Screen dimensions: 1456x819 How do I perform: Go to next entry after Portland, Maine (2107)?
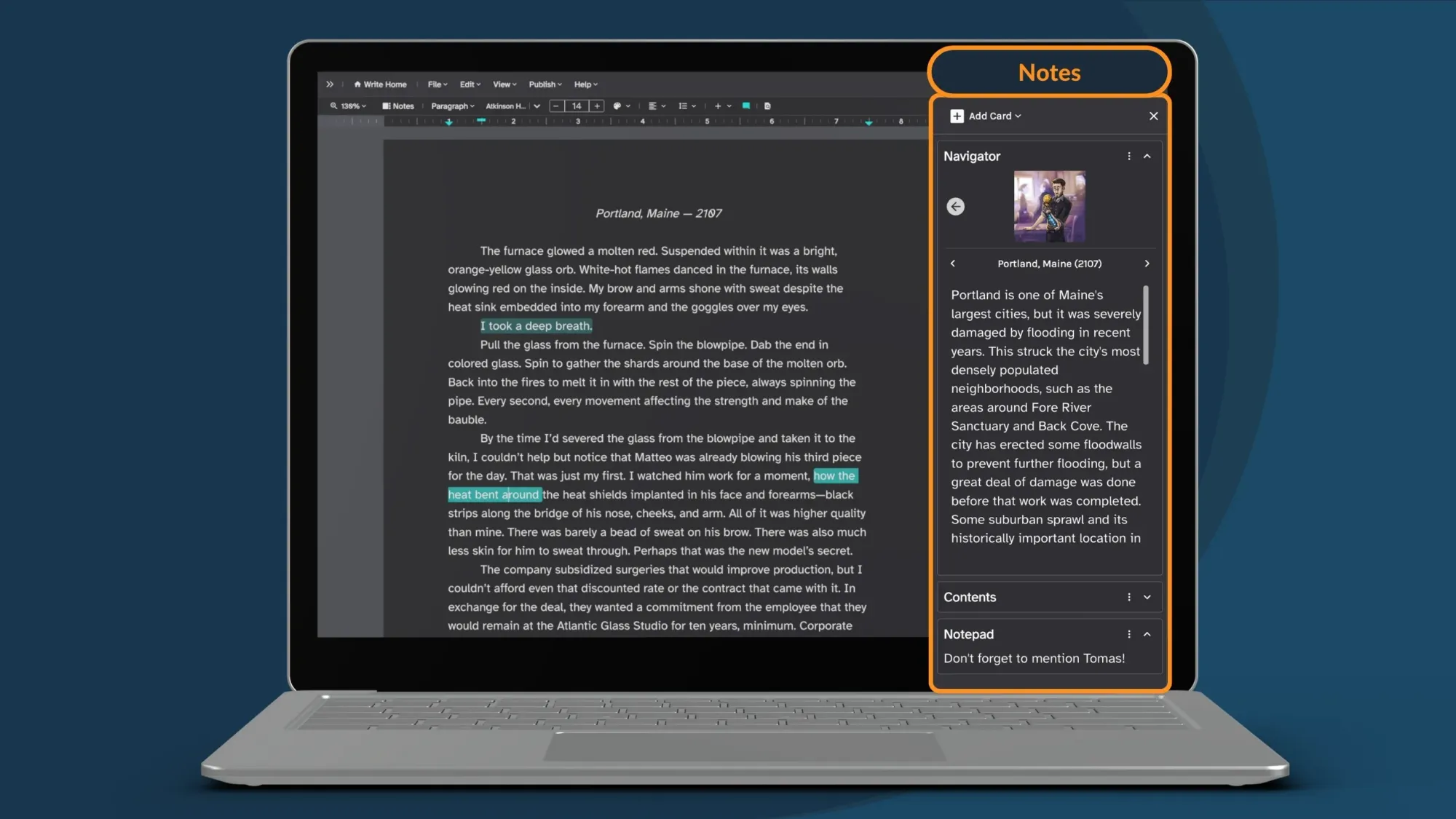[1147, 264]
